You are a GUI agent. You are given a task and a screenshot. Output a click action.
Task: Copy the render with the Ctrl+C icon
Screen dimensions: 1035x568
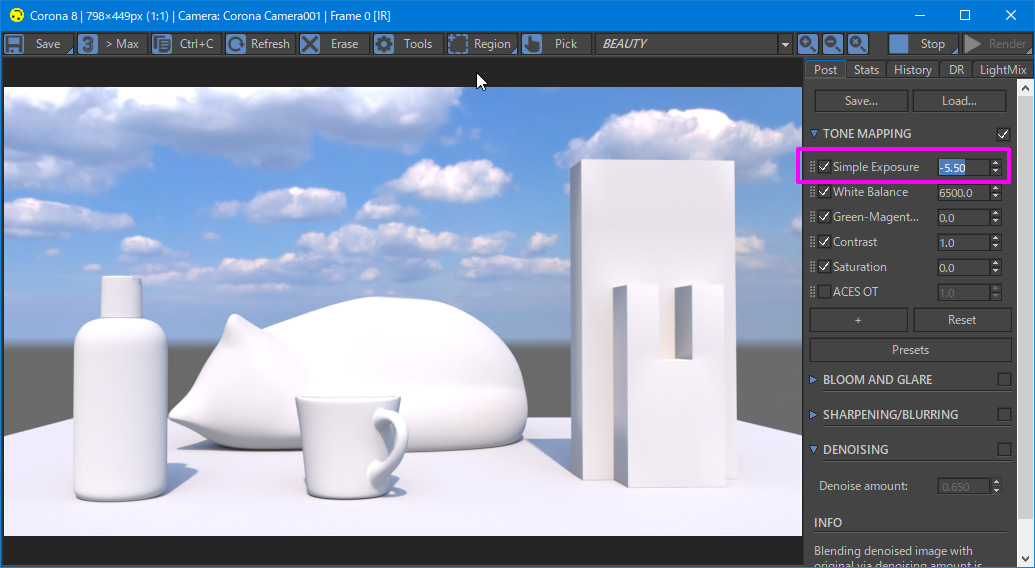coord(162,44)
